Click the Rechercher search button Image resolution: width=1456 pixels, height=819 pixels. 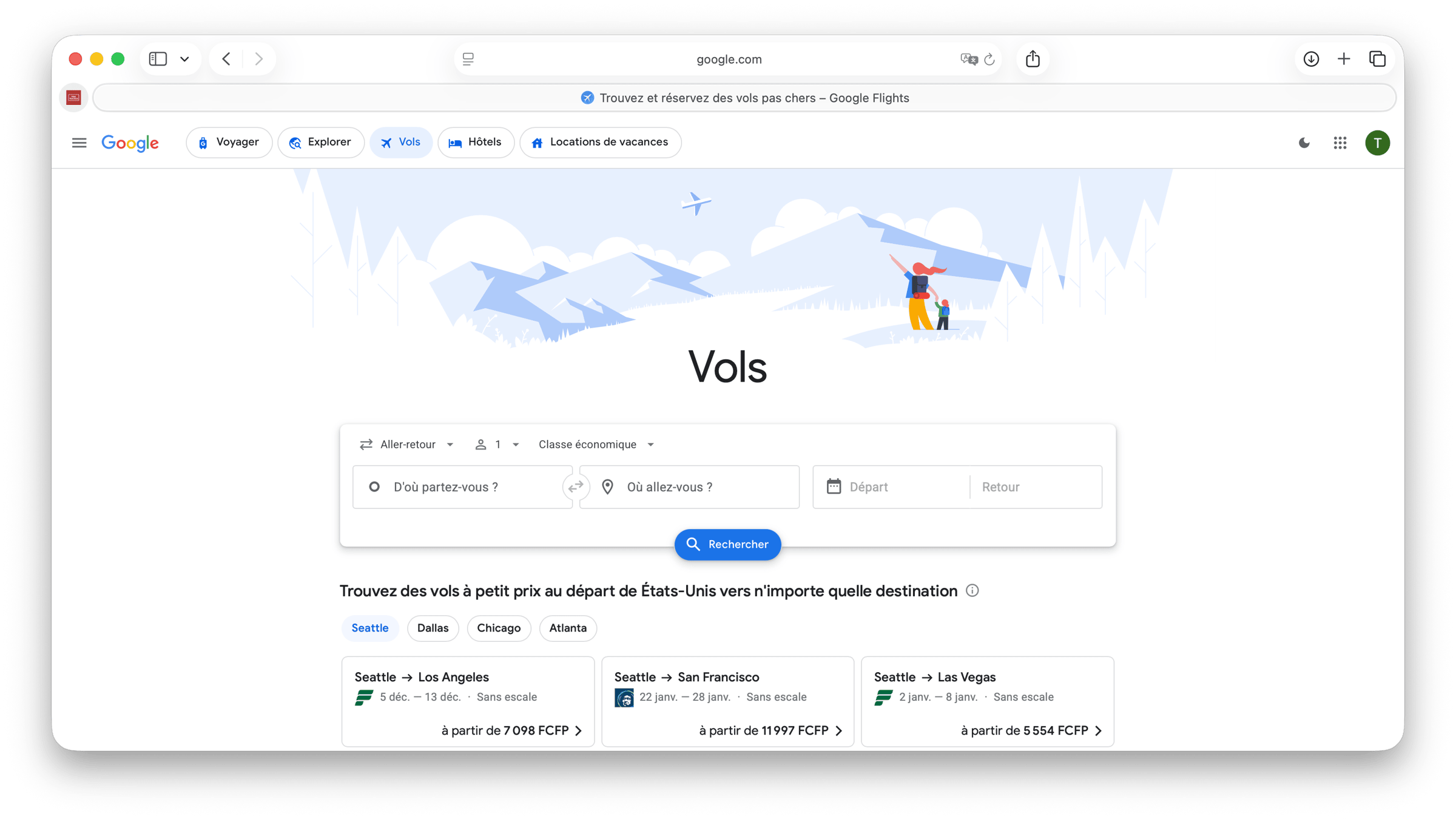727,544
